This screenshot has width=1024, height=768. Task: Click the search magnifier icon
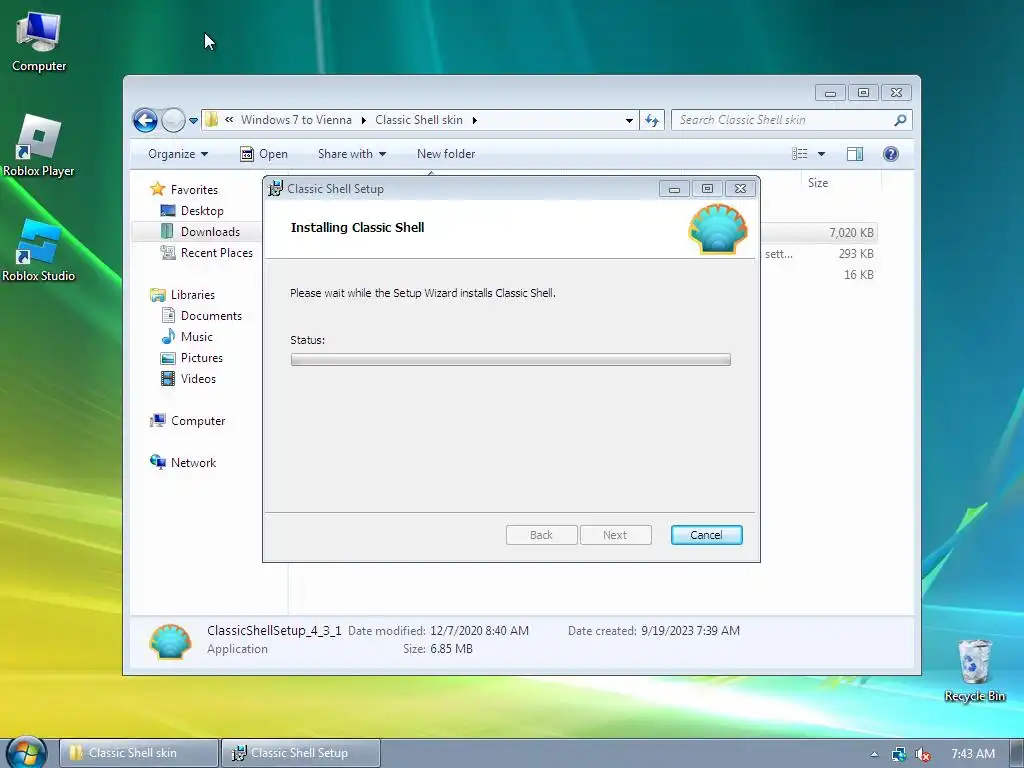coord(900,120)
